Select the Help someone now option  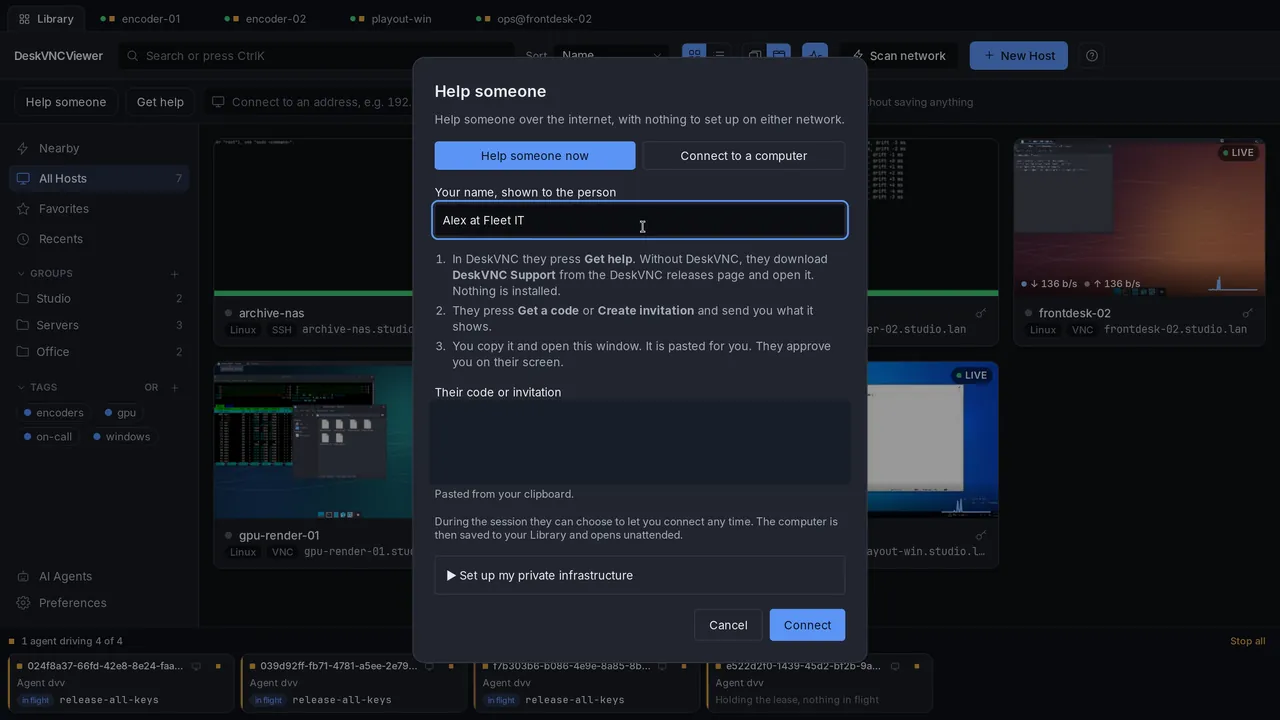[x=535, y=156]
